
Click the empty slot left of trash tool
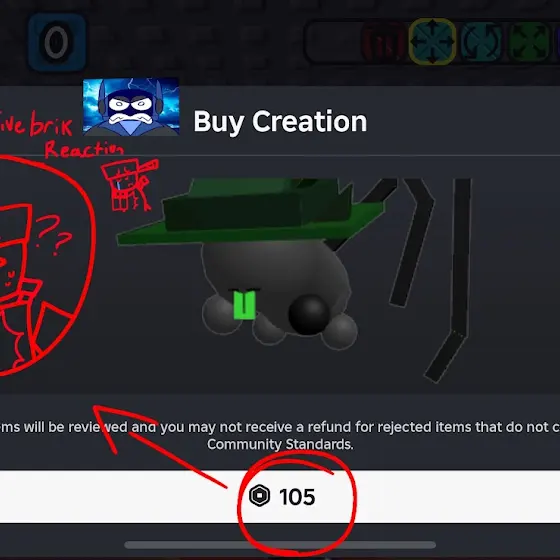click(334, 42)
